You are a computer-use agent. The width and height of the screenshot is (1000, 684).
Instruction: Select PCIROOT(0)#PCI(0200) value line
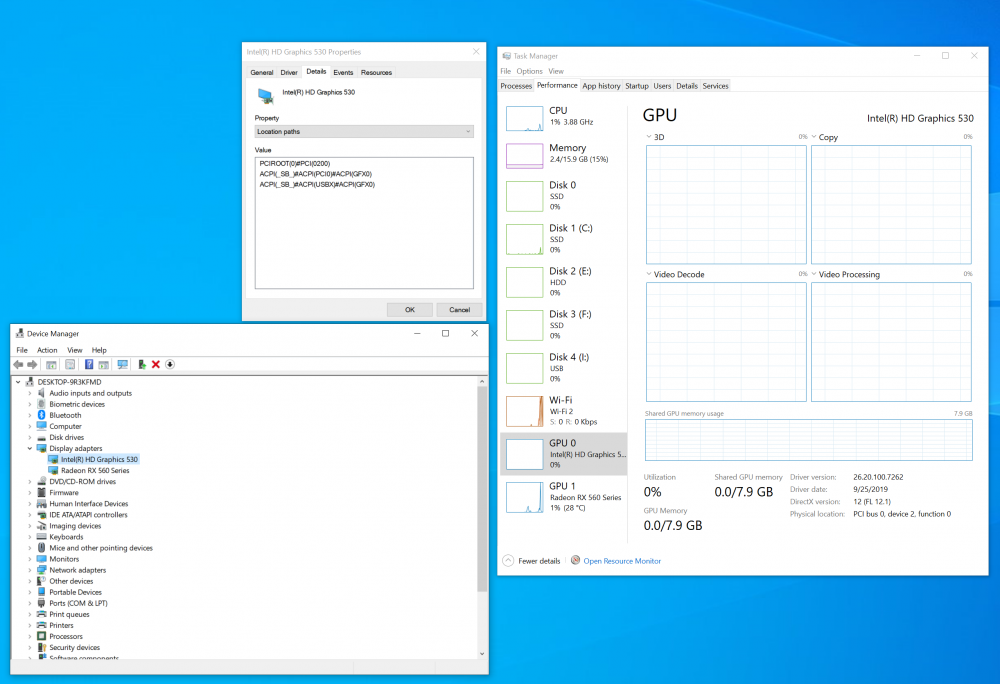click(x=295, y=163)
